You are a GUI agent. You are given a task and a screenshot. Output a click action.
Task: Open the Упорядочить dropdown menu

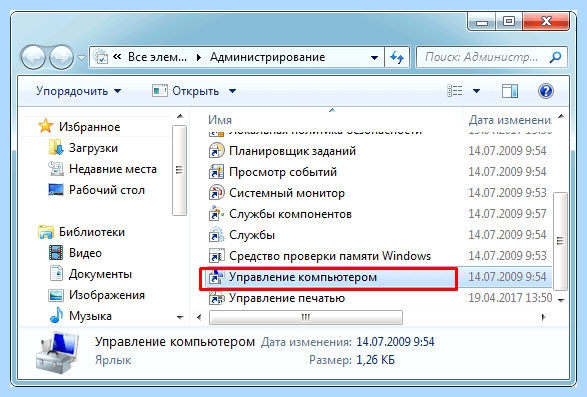click(78, 91)
